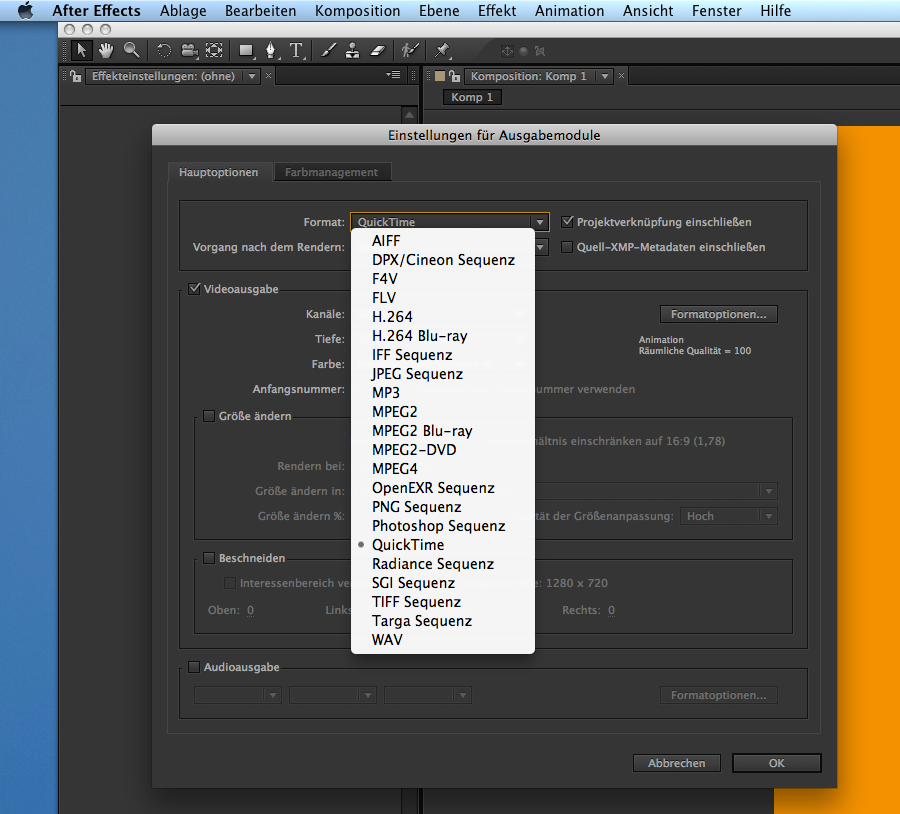Confirm with the OK button
Screen dimensions: 900x814
777,763
